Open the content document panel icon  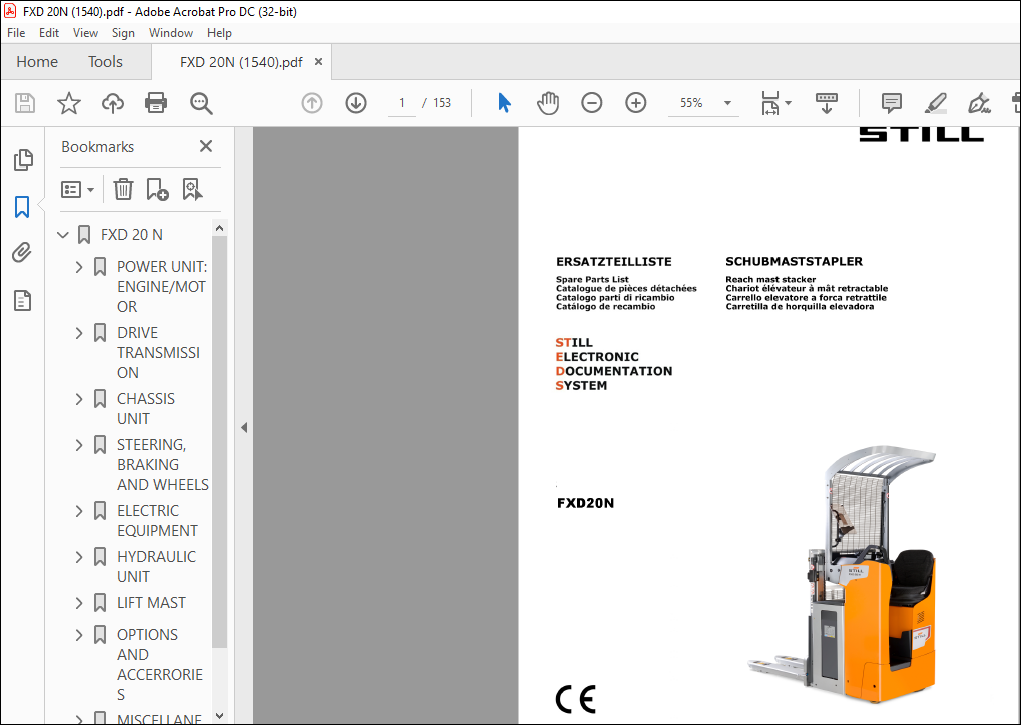[23, 300]
